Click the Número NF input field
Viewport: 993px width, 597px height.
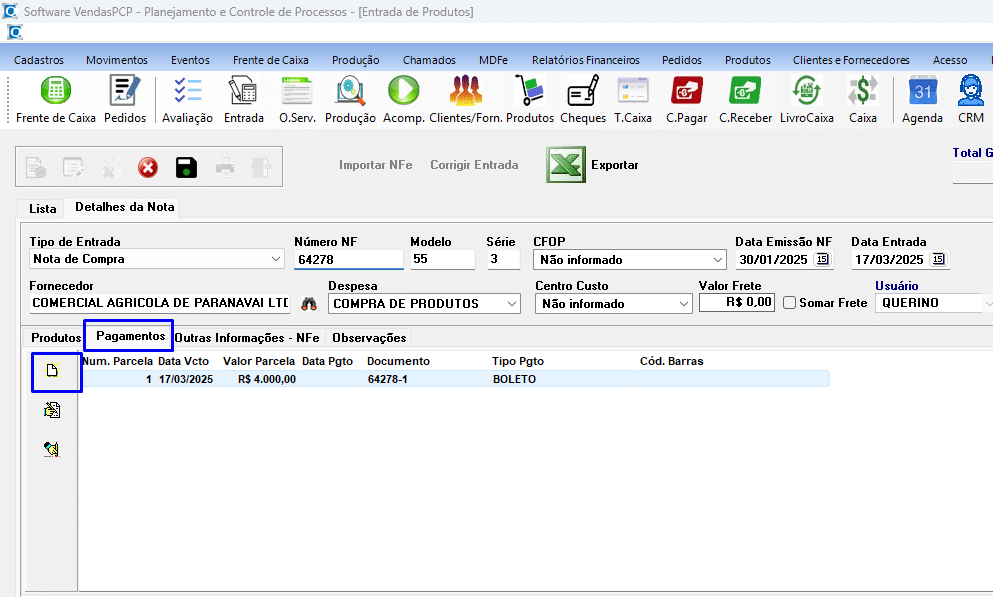coord(348,260)
